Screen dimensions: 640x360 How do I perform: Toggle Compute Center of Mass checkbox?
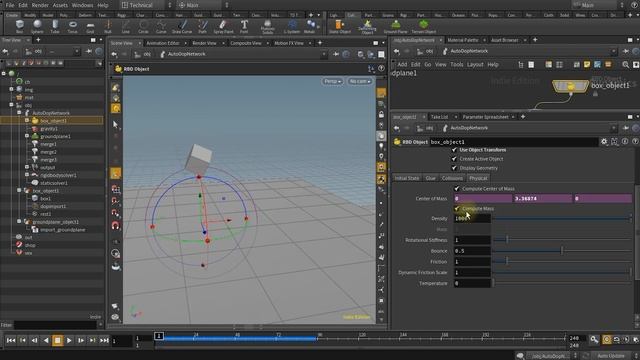click(457, 189)
